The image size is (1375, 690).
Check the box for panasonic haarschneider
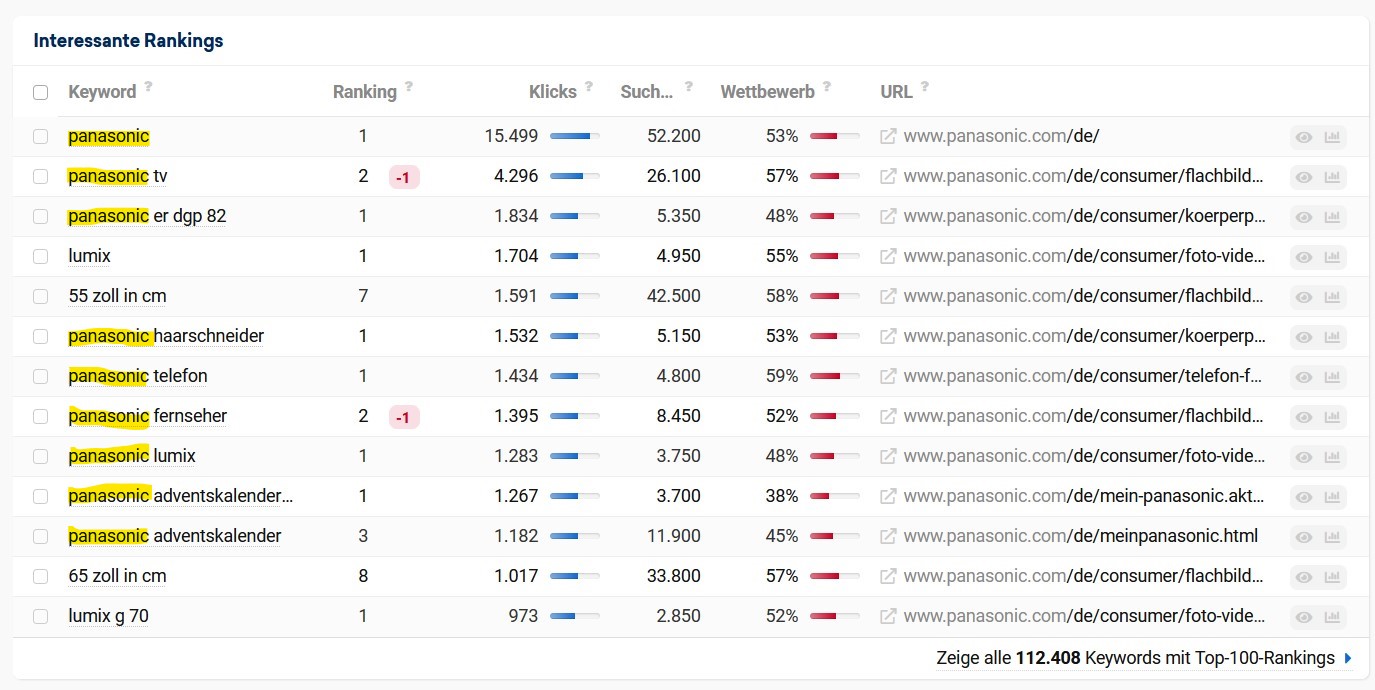point(40,336)
